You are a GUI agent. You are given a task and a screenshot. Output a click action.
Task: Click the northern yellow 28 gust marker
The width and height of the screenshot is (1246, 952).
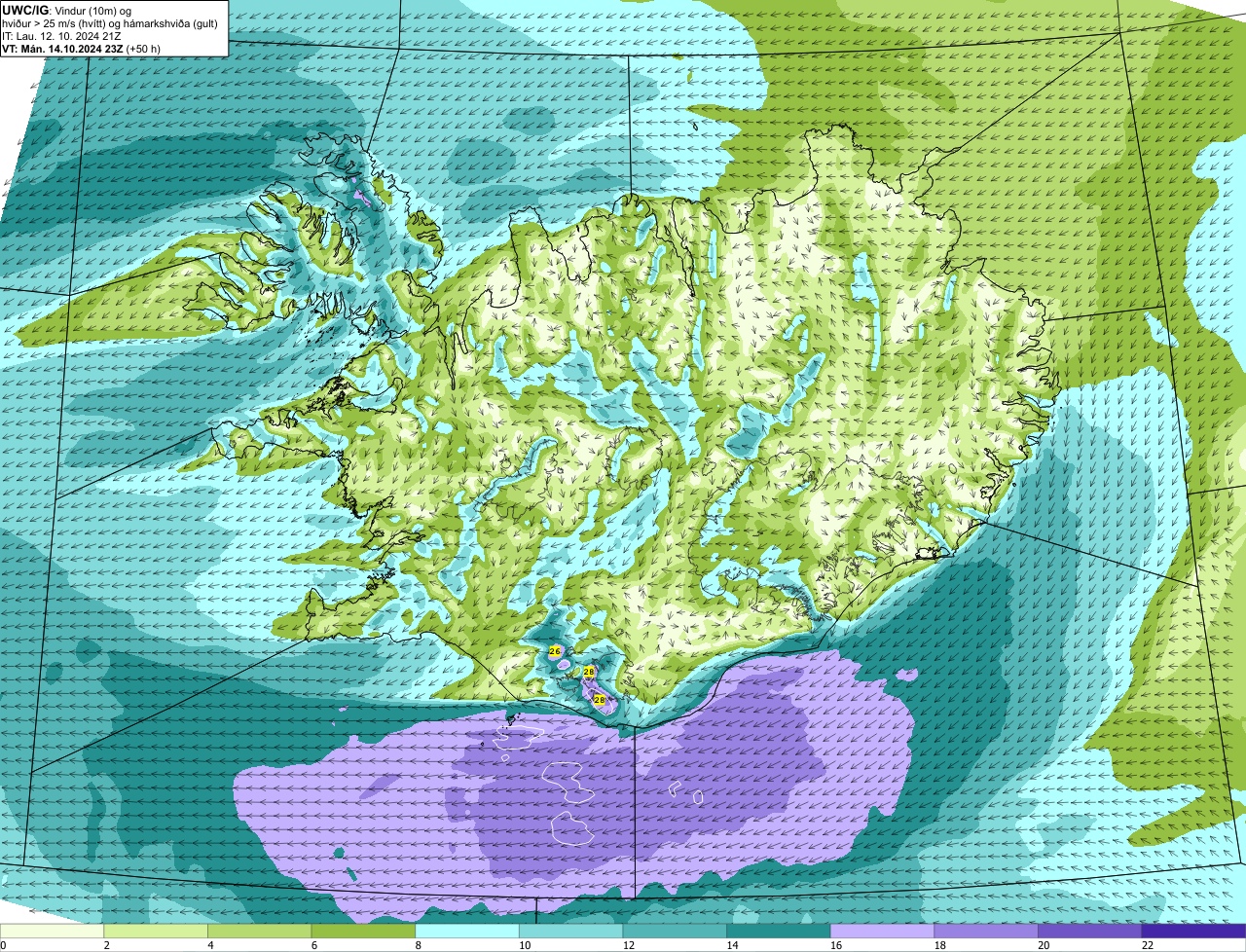[589, 672]
